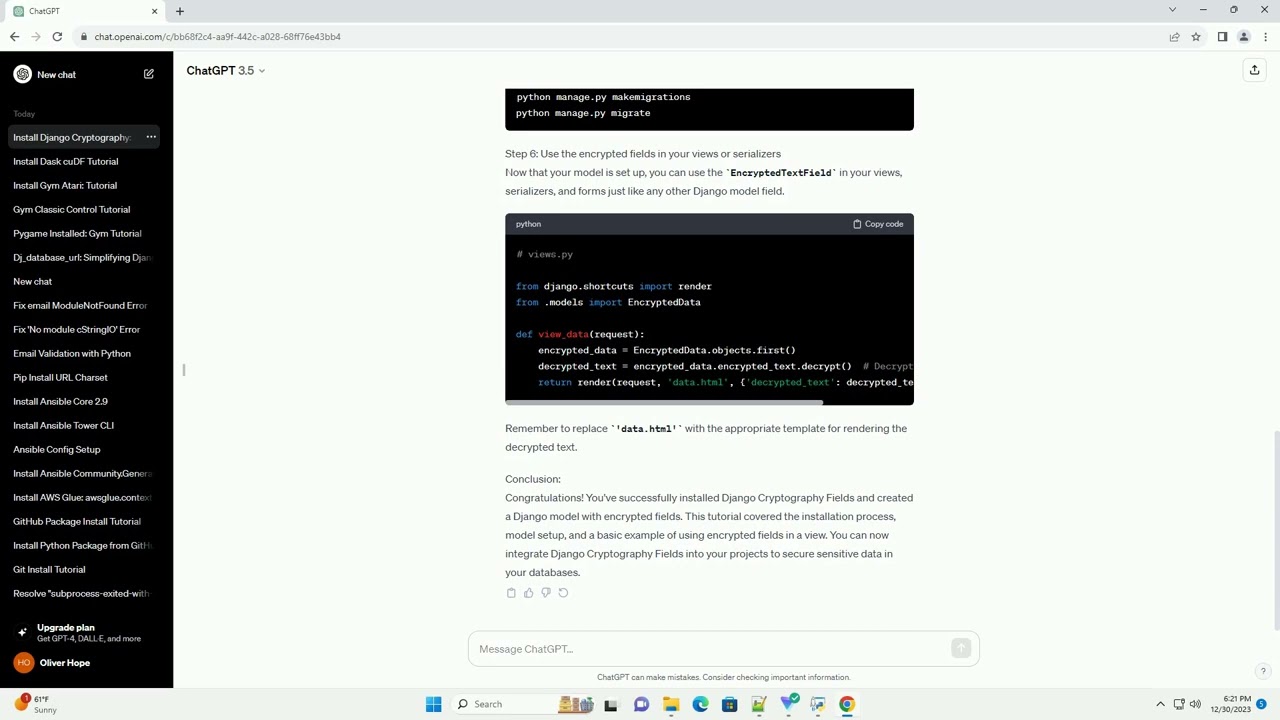Image resolution: width=1280 pixels, height=720 pixels.
Task: Open GitHub Package Install Tutorial chat
Action: click(86, 521)
